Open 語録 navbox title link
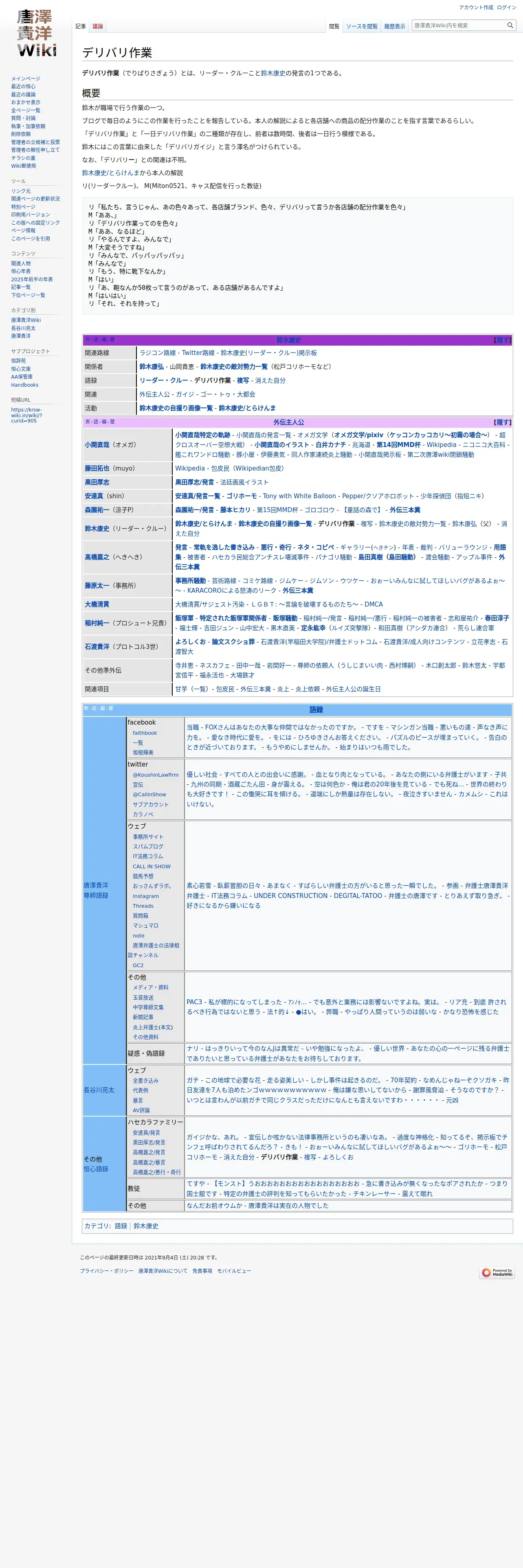 coord(316,710)
